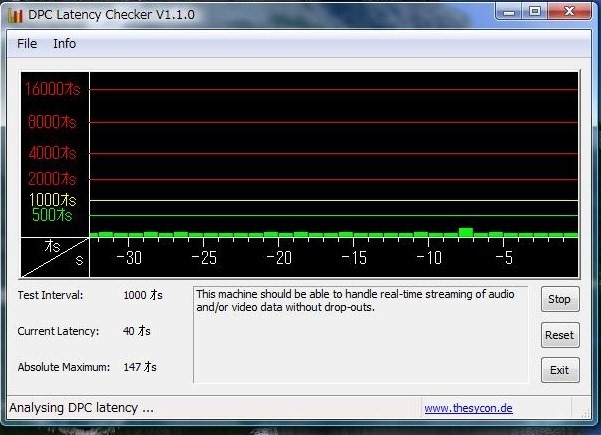The image size is (601, 435).
Task: Click the -15 time axis label
Action: 355,258
